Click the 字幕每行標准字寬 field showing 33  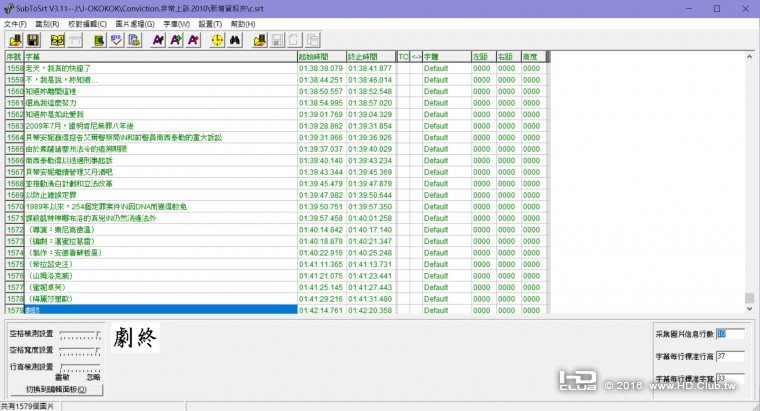(x=730, y=379)
